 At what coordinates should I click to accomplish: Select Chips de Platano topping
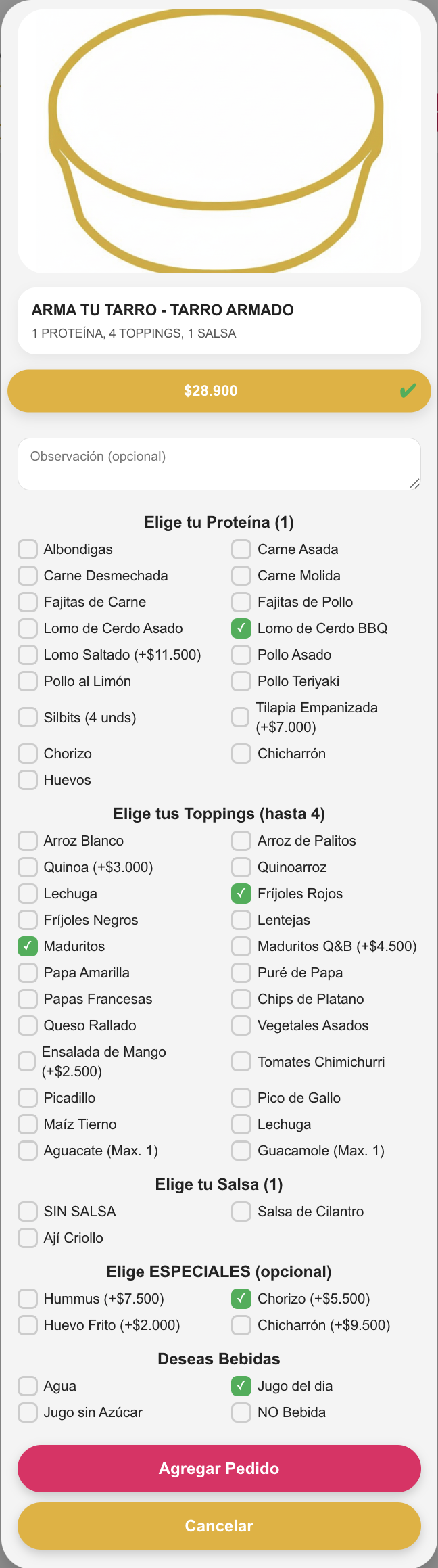241,998
